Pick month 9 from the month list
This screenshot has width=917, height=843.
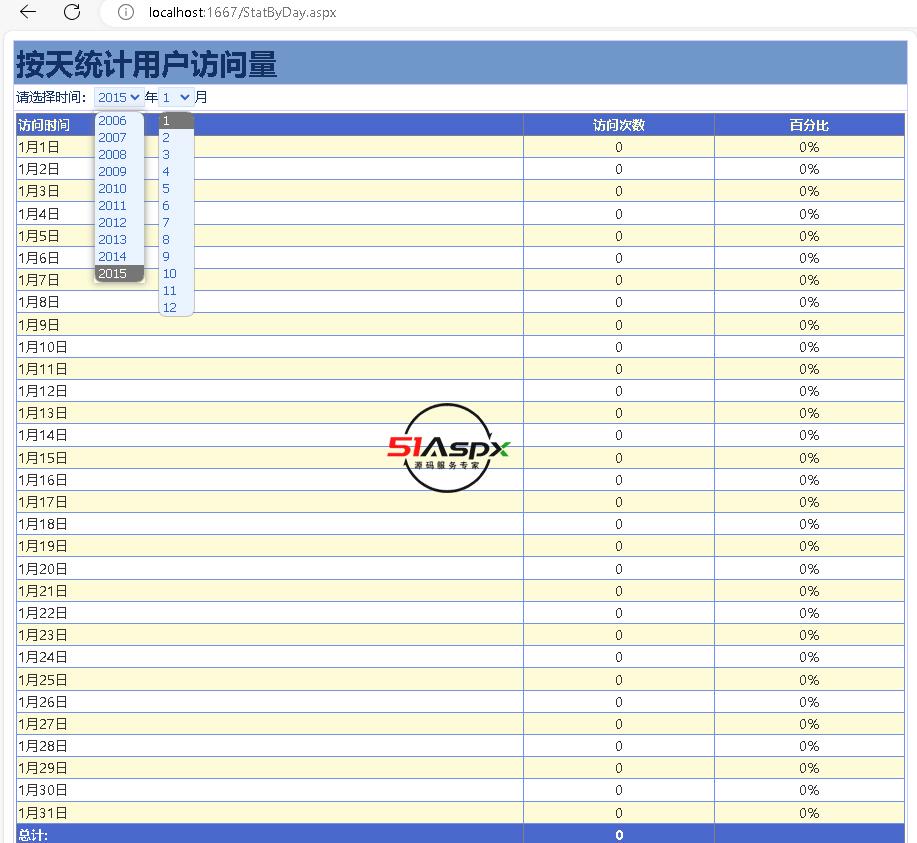(167, 257)
